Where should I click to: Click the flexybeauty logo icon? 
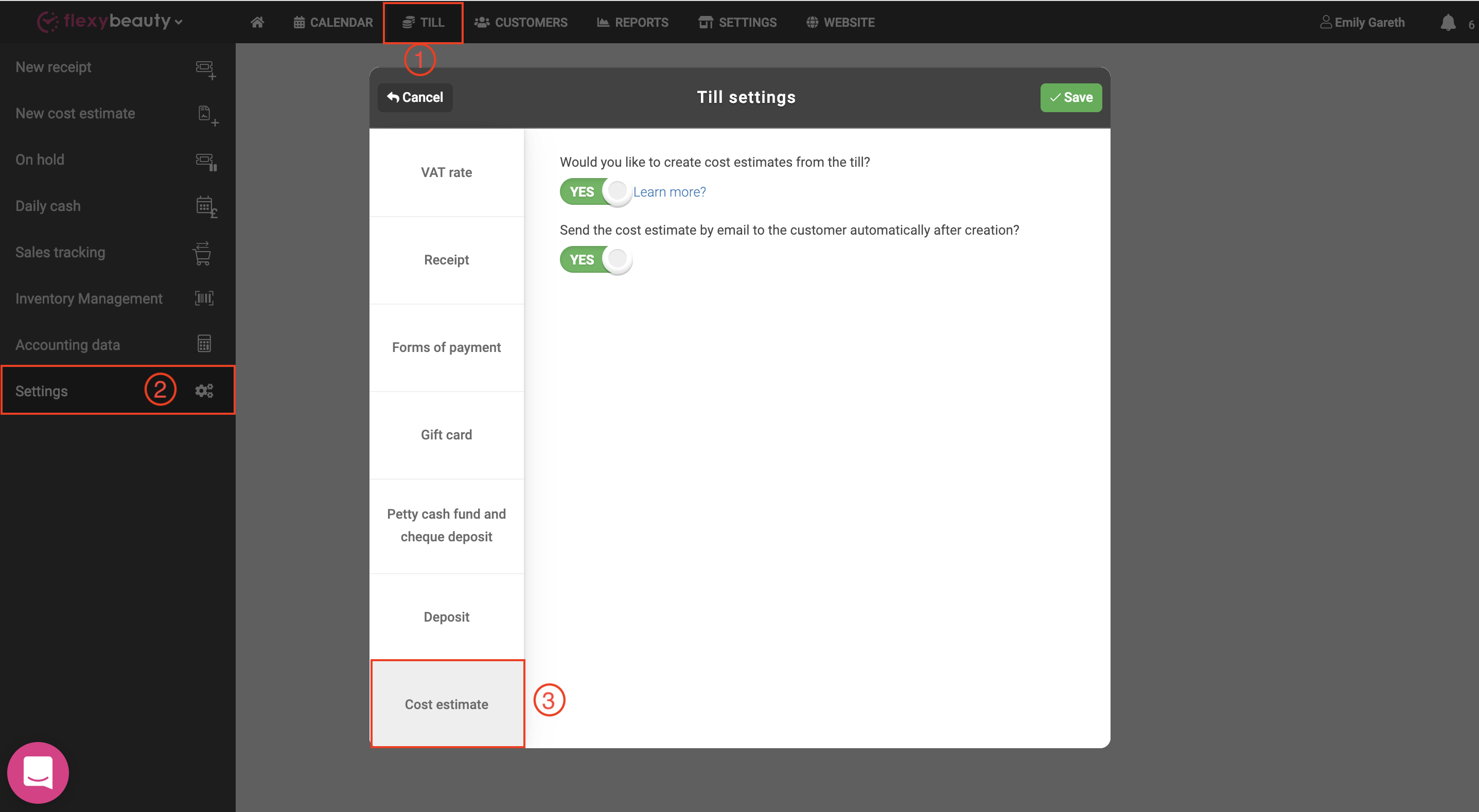tap(48, 22)
